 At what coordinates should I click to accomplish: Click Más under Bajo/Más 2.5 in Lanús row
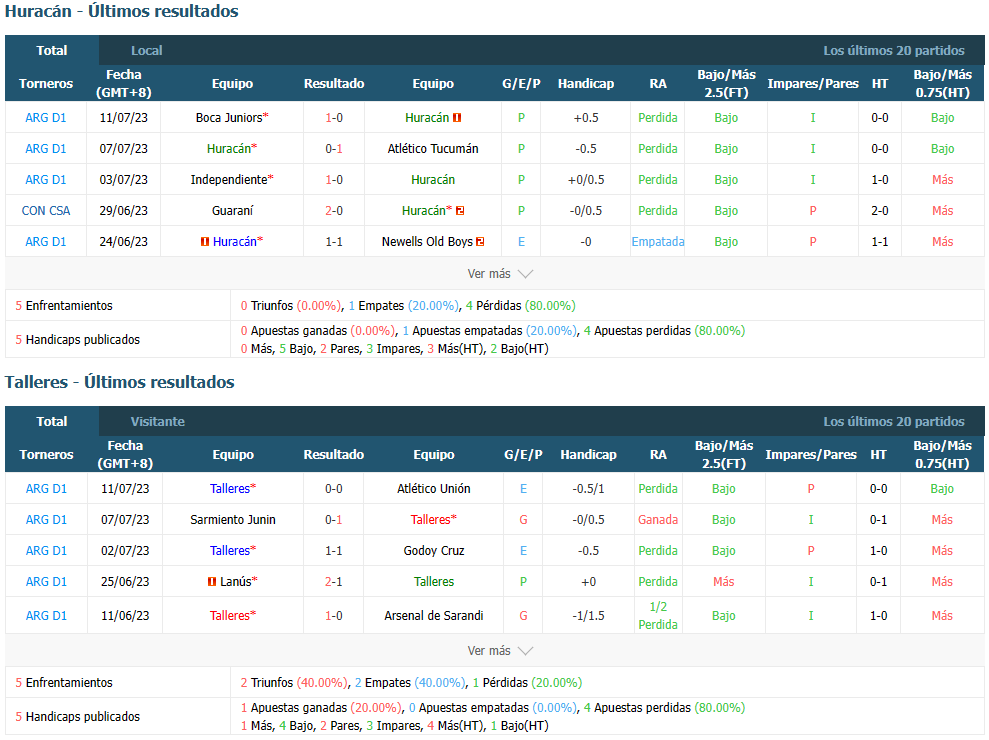tap(723, 582)
